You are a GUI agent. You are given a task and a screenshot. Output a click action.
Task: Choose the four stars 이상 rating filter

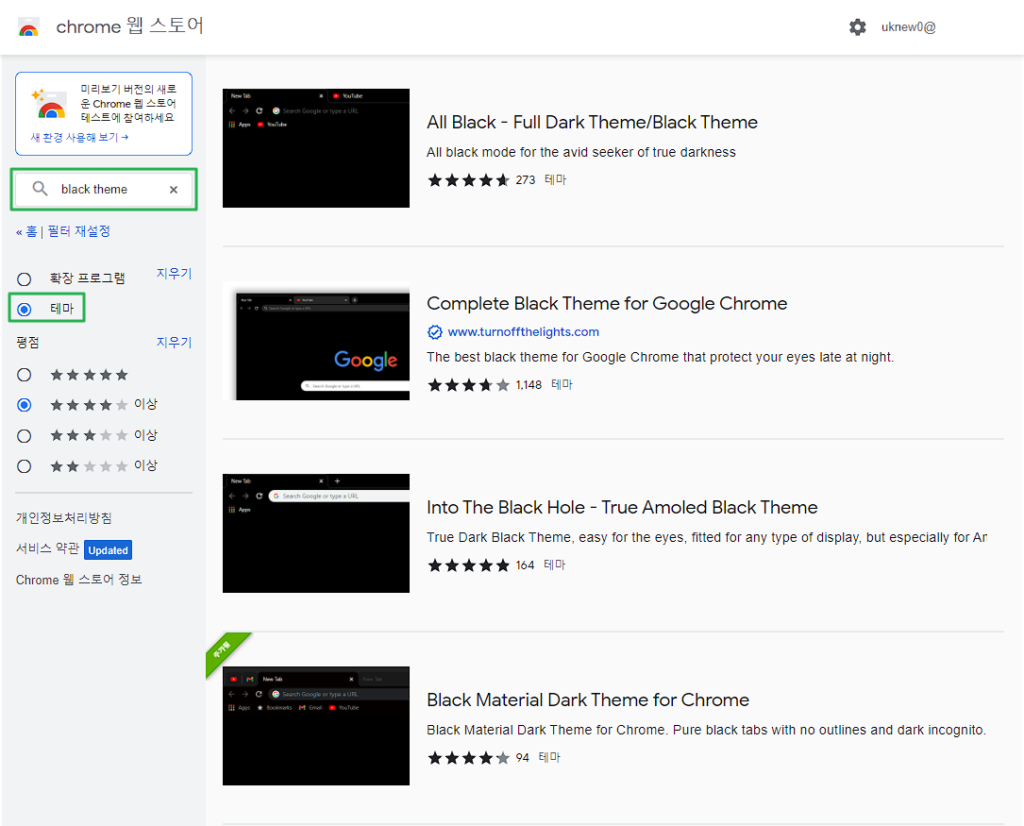pos(24,405)
